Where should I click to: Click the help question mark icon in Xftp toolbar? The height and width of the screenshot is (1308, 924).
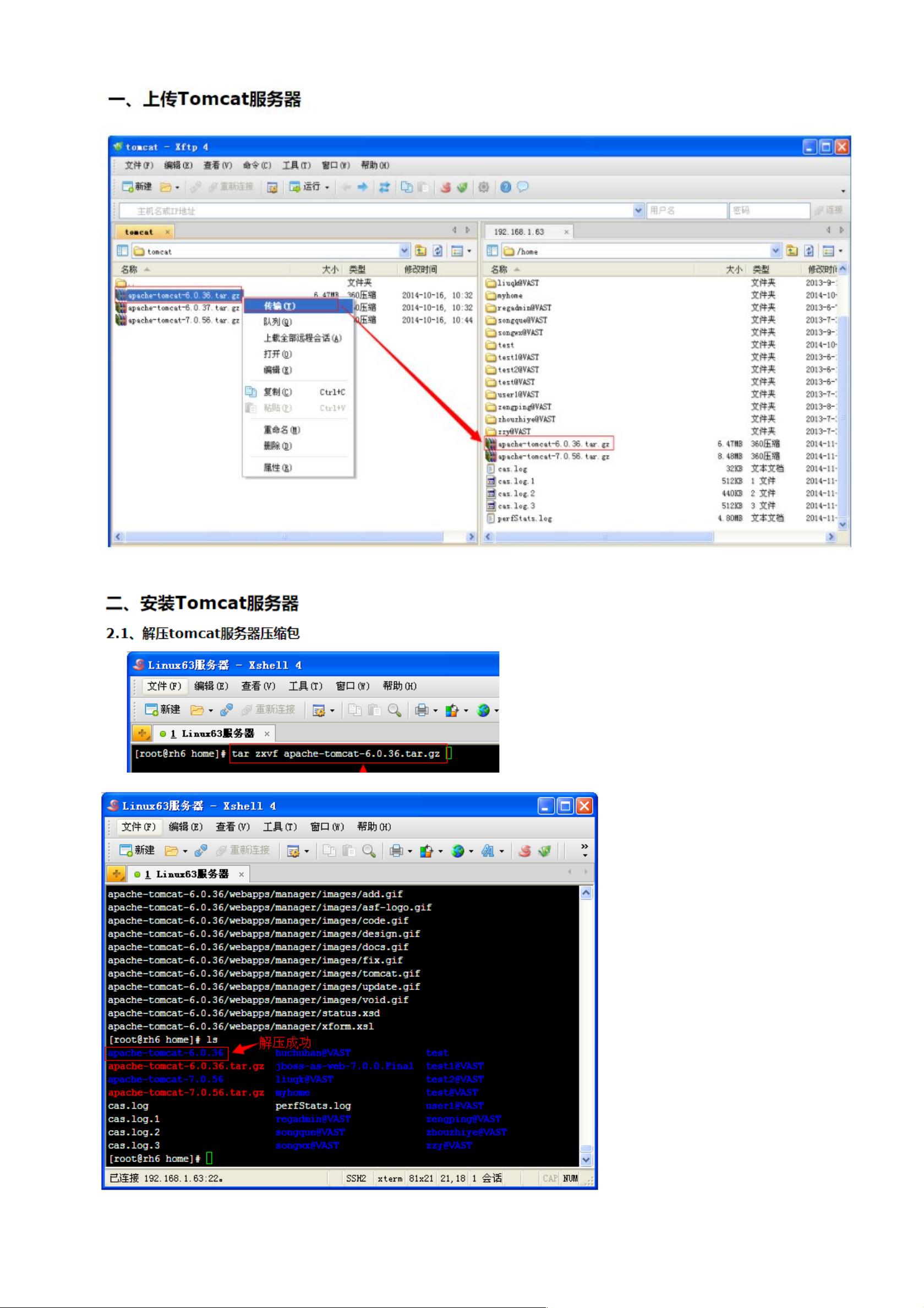coord(505,187)
